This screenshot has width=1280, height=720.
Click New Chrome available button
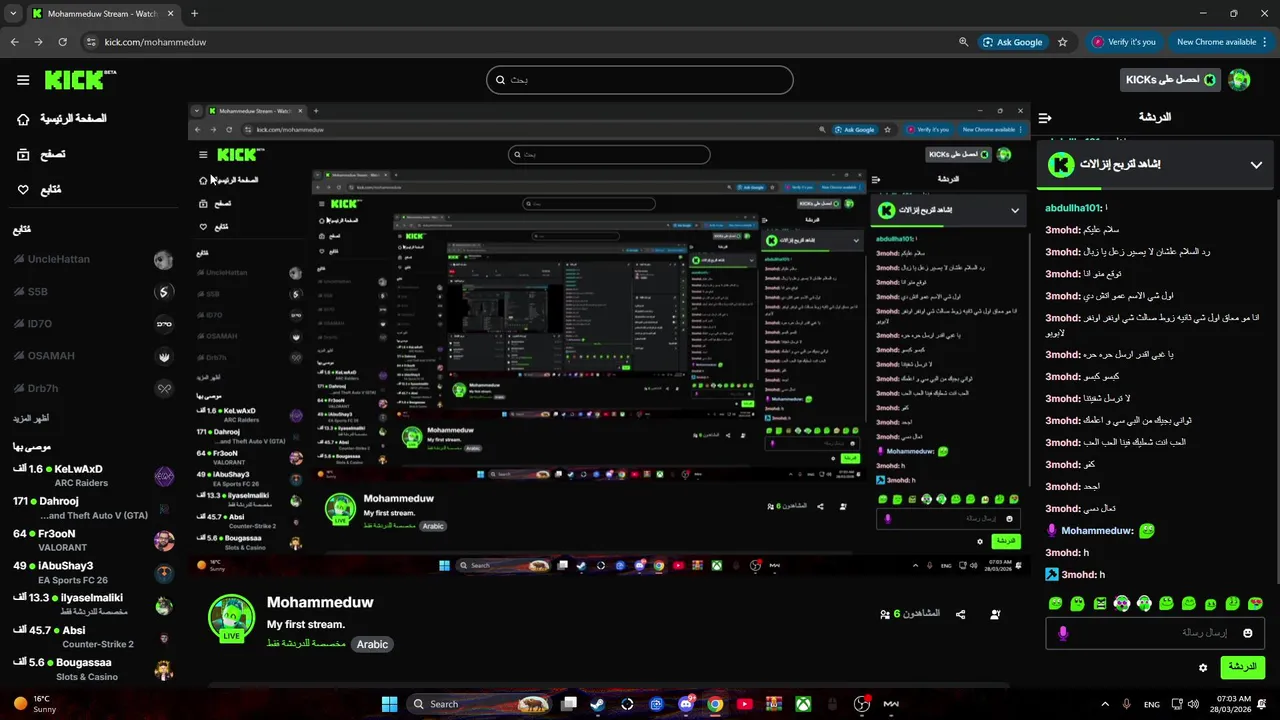[x=1216, y=42]
